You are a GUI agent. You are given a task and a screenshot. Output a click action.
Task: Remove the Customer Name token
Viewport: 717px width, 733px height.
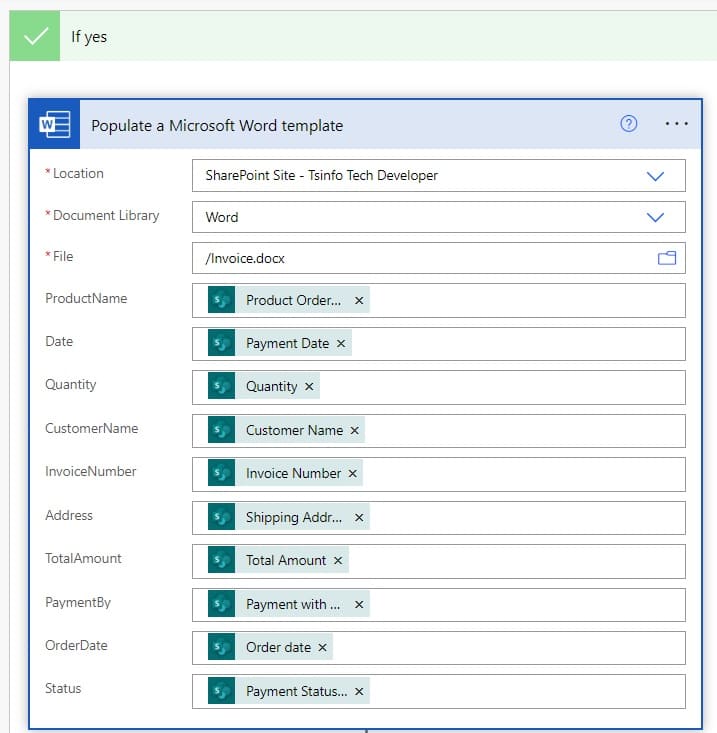click(x=355, y=431)
